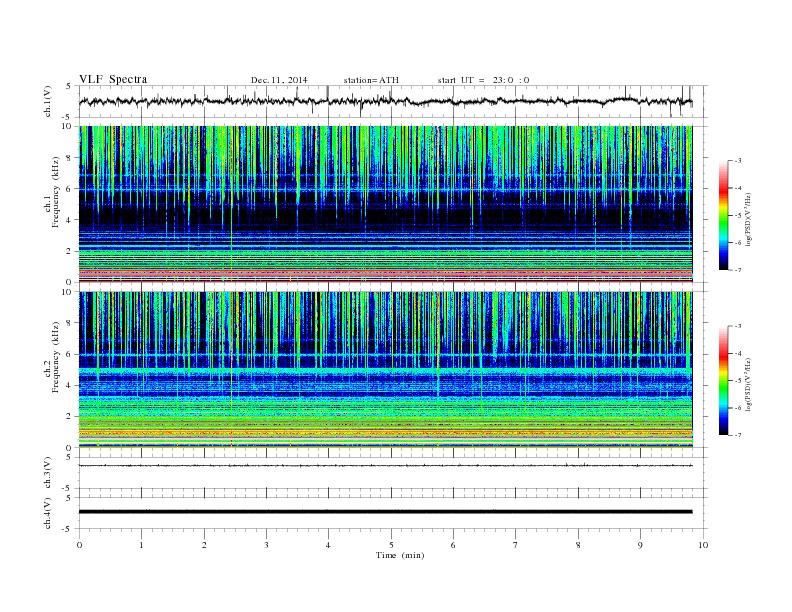Screen dimensions: 792x612
Task: Click the "start UT = 23:0 :0" text
Action: click(483, 80)
